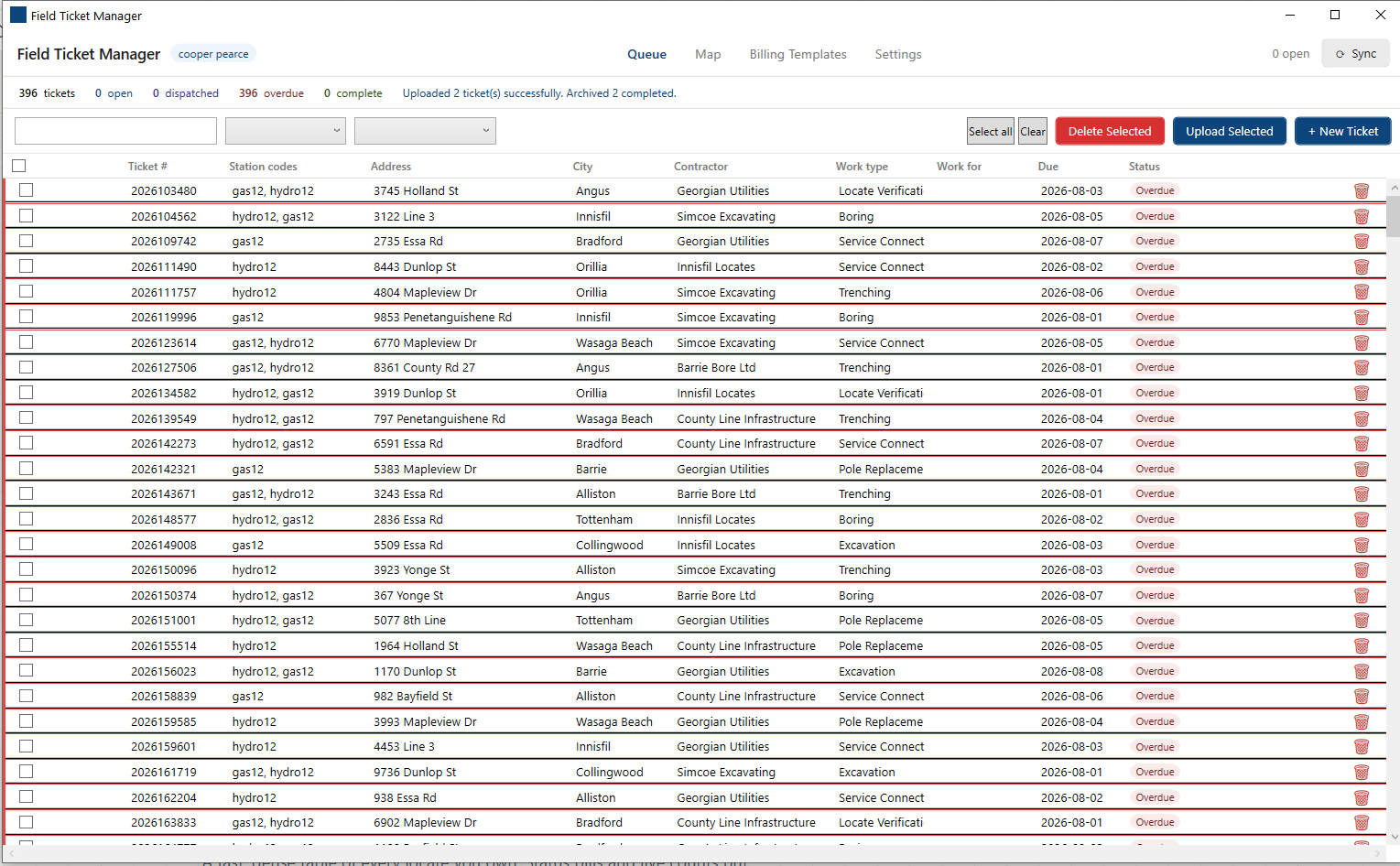Go to Billing Templates tab
The height and width of the screenshot is (866, 1400).
click(x=798, y=54)
